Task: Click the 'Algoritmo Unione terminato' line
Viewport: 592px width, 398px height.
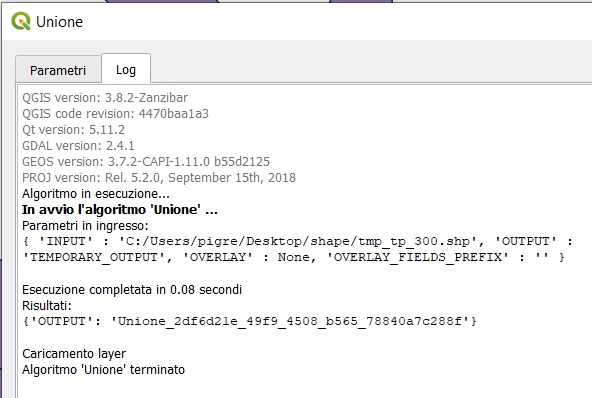Action: [x=103, y=370]
